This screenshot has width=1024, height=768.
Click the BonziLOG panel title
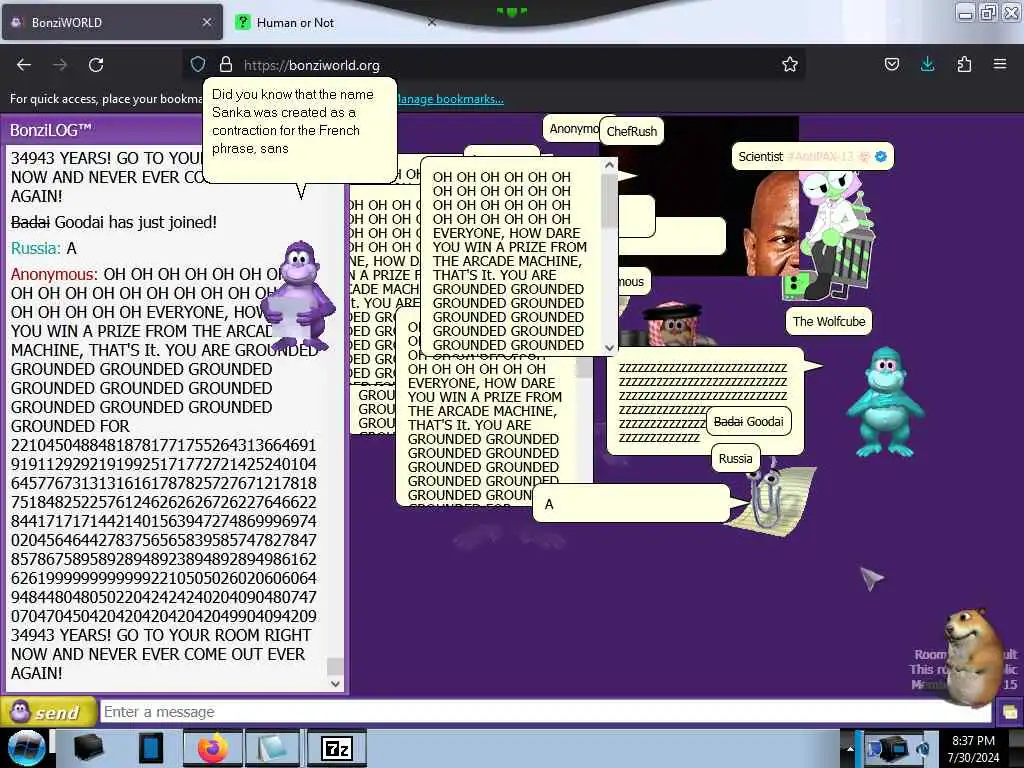click(x=51, y=130)
